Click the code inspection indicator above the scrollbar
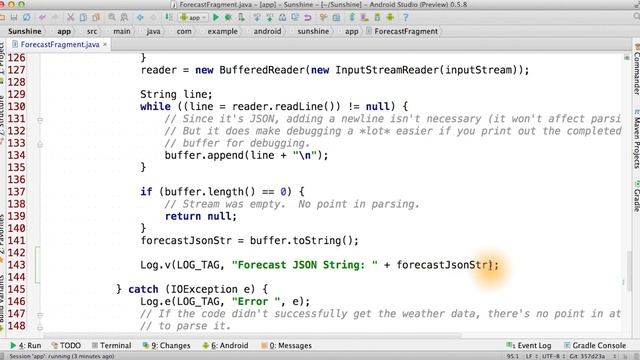This screenshot has height=360, width=640. point(627,58)
